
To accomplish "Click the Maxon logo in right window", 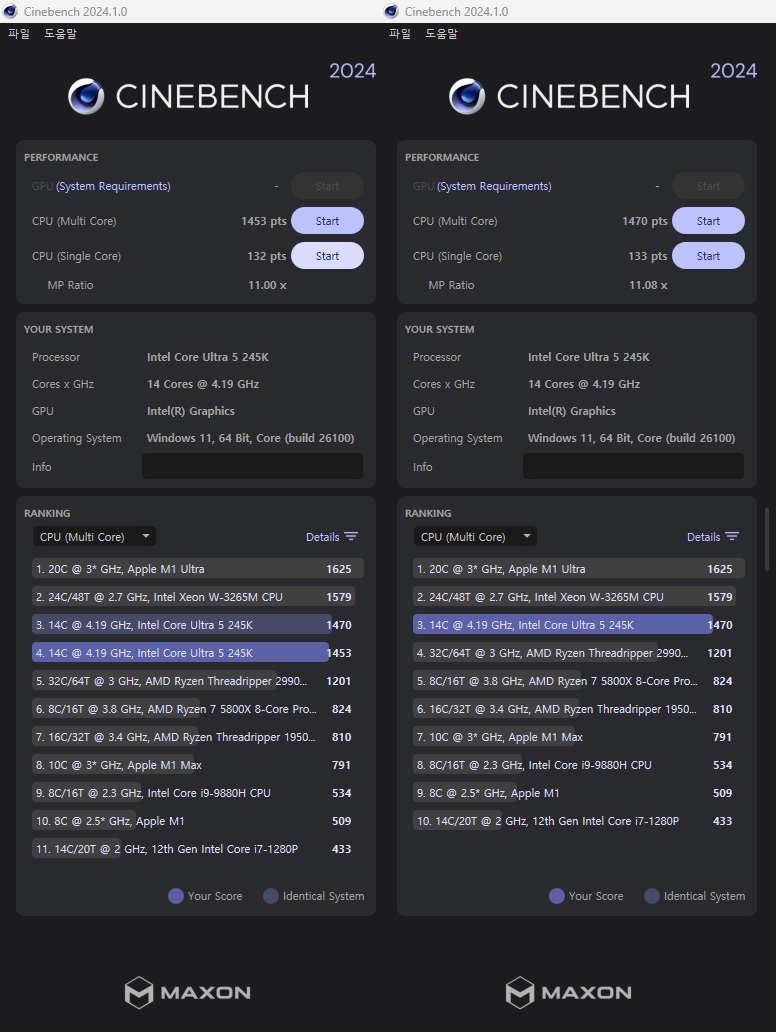I will pos(569,993).
